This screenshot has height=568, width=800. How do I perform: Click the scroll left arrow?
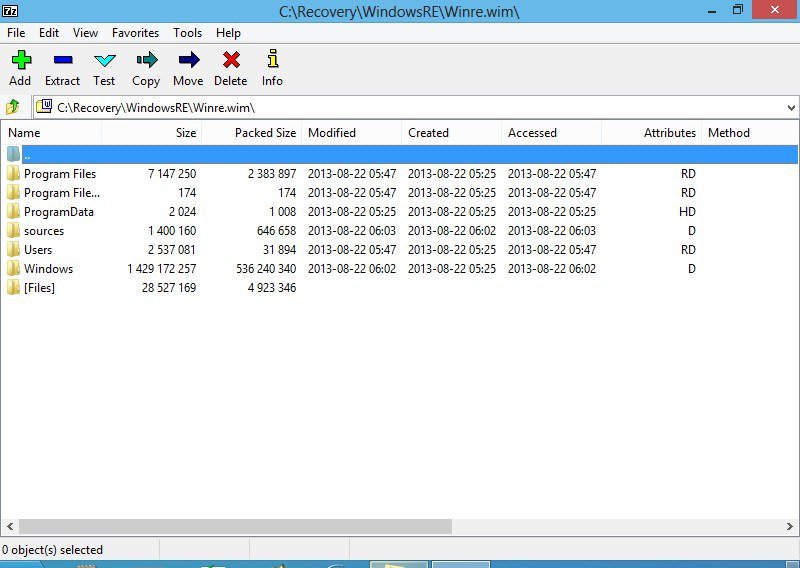click(10, 526)
